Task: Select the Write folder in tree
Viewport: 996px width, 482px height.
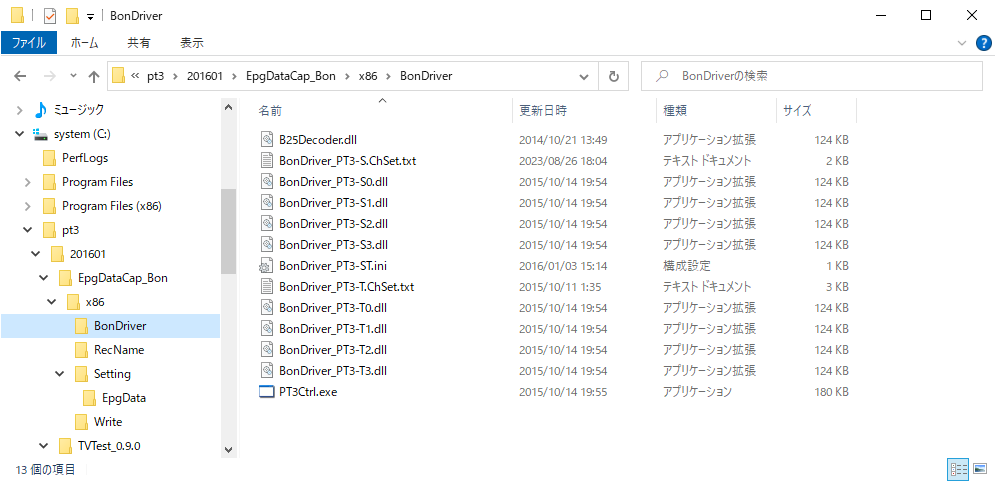Action: (107, 422)
